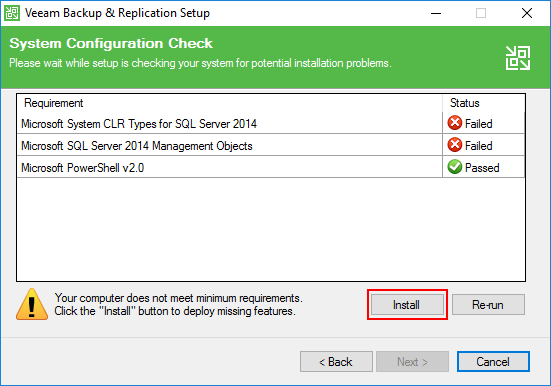The width and height of the screenshot is (551, 386).
Task: Click the green passed checkmark for PowerShell
Action: point(455,167)
